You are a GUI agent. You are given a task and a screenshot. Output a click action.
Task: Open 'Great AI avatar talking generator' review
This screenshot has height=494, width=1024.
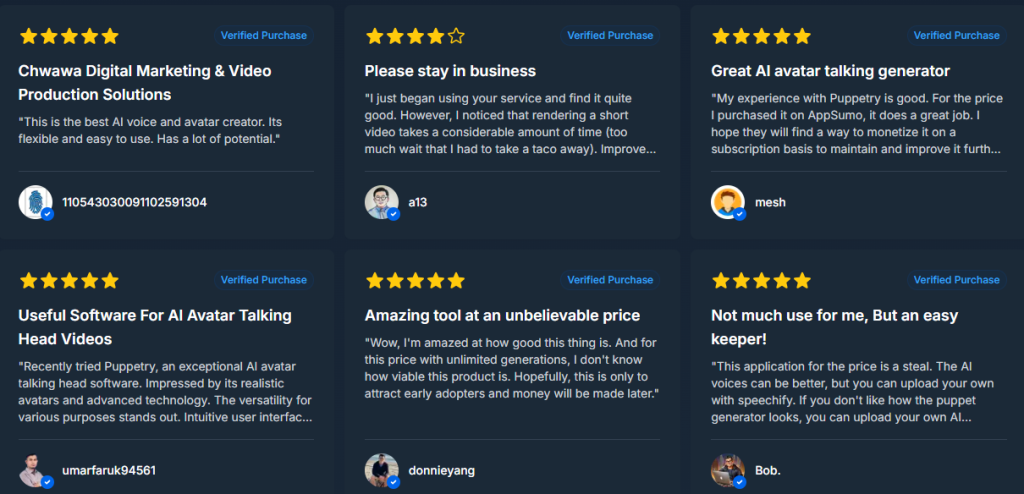point(830,71)
